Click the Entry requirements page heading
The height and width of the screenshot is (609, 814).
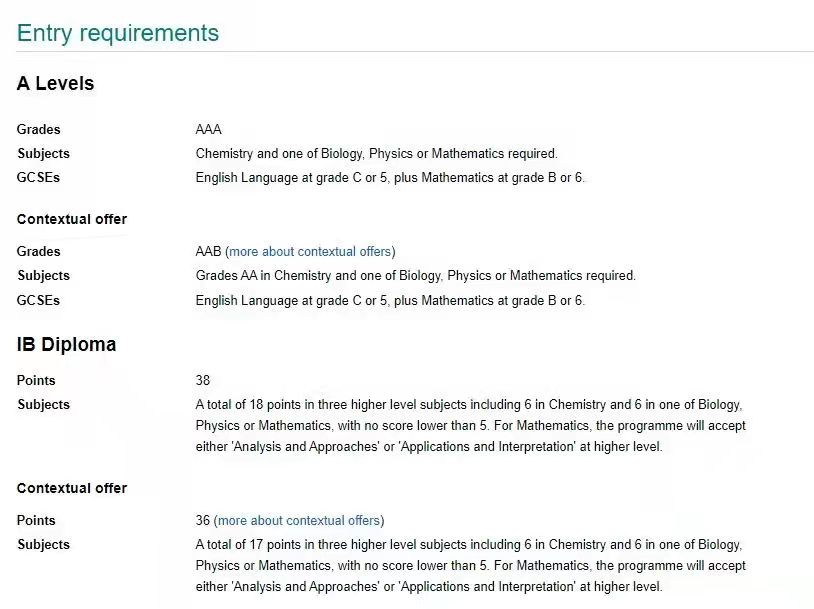pyautogui.click(x=118, y=33)
